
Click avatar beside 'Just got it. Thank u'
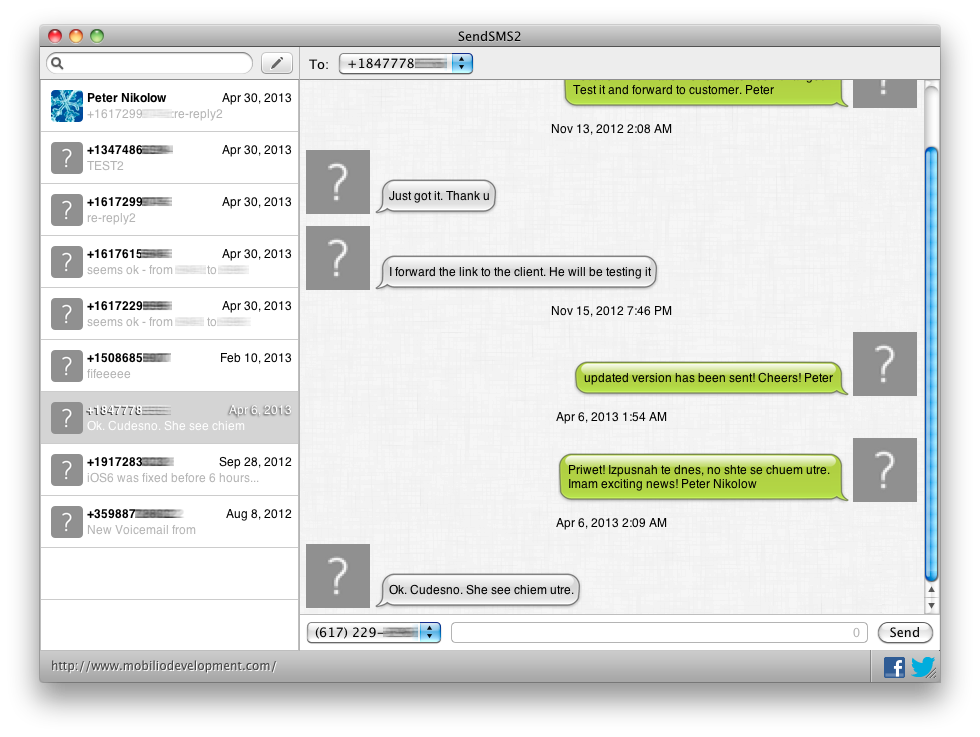pyautogui.click(x=338, y=182)
